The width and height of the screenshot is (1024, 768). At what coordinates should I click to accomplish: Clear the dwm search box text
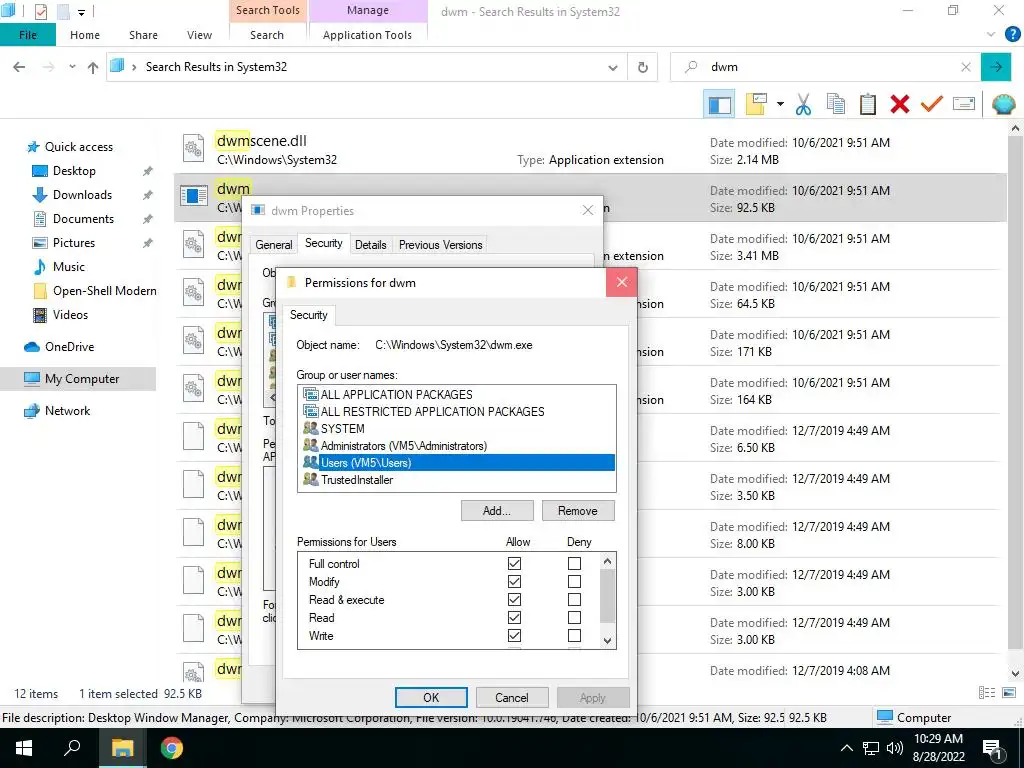click(x=966, y=67)
